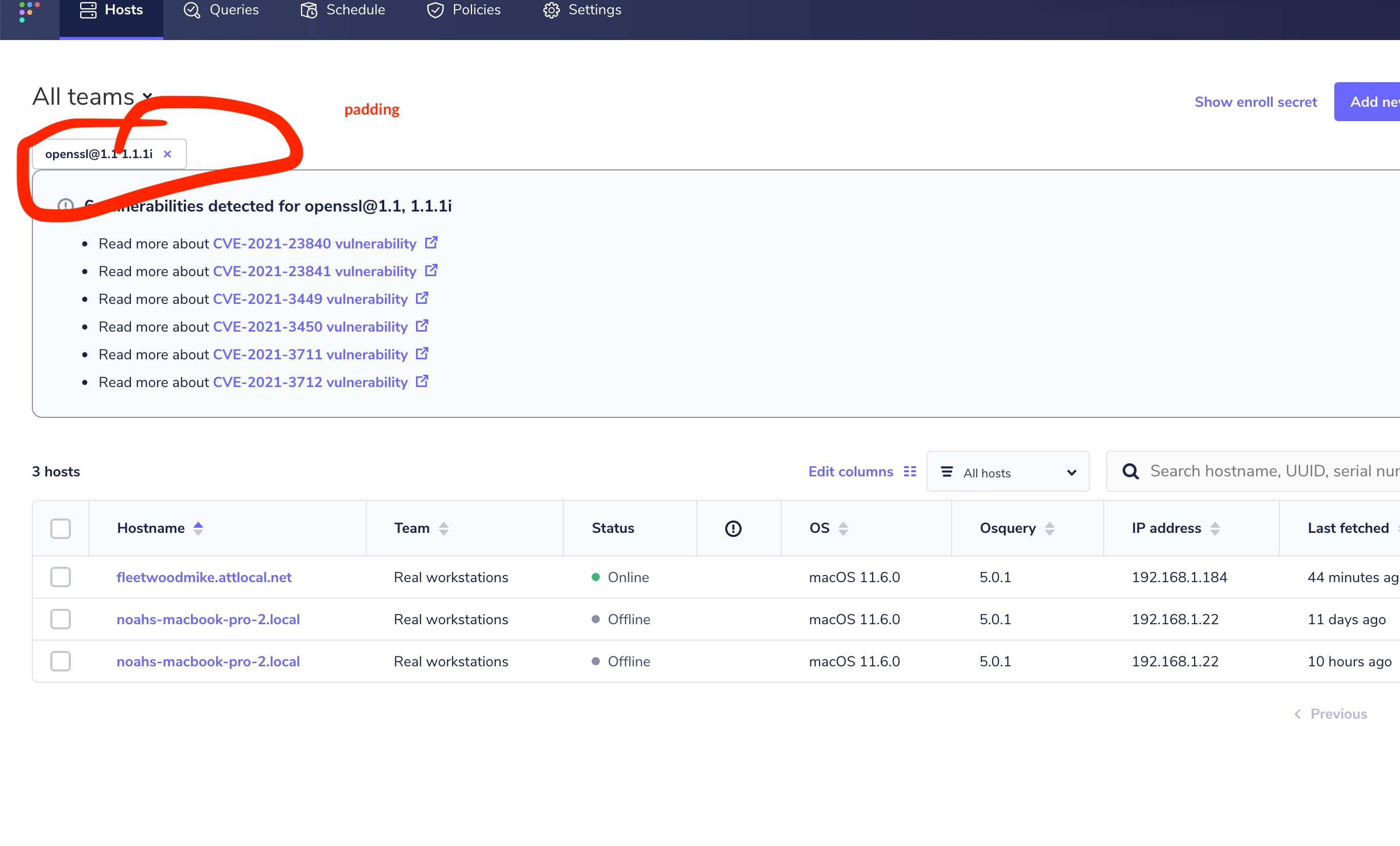Open the Policies tab
This screenshot has width=1400, height=846.
pyautogui.click(x=464, y=10)
